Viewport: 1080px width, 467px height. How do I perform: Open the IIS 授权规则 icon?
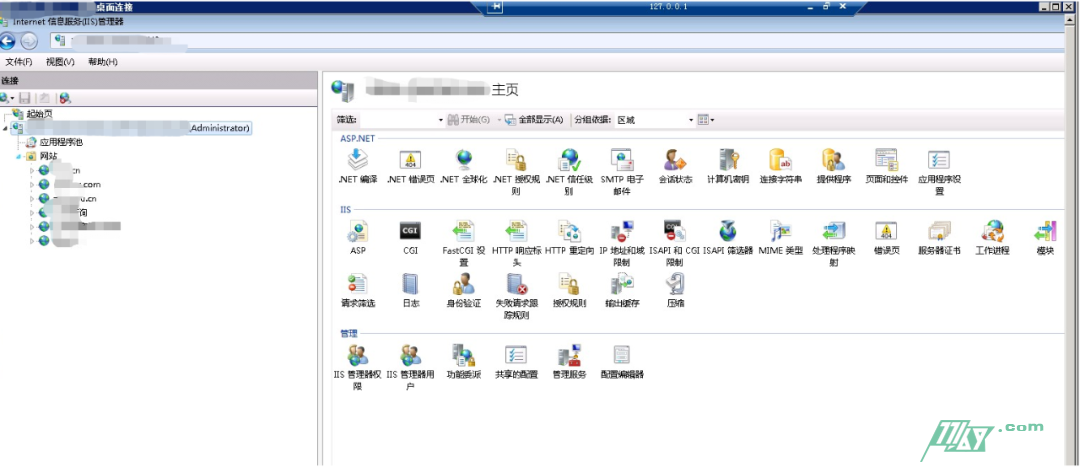click(x=569, y=284)
